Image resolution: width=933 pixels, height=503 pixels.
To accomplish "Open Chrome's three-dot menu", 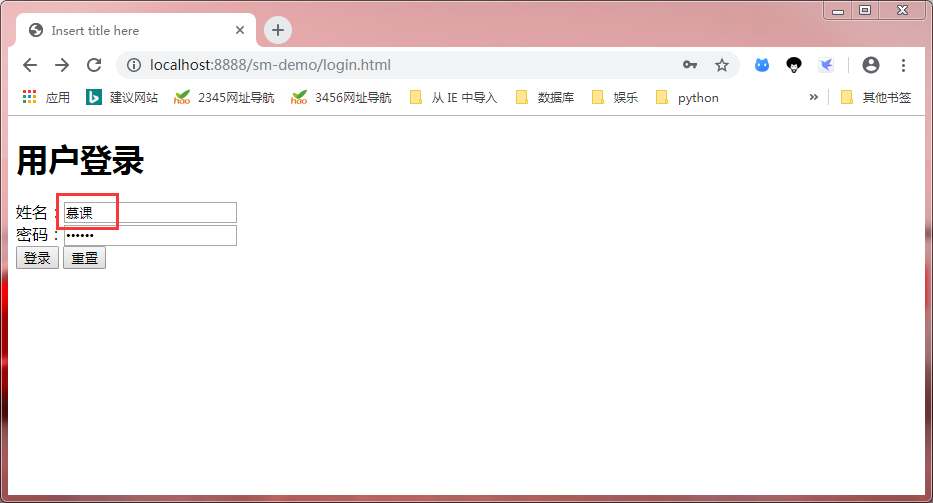I will point(903,65).
